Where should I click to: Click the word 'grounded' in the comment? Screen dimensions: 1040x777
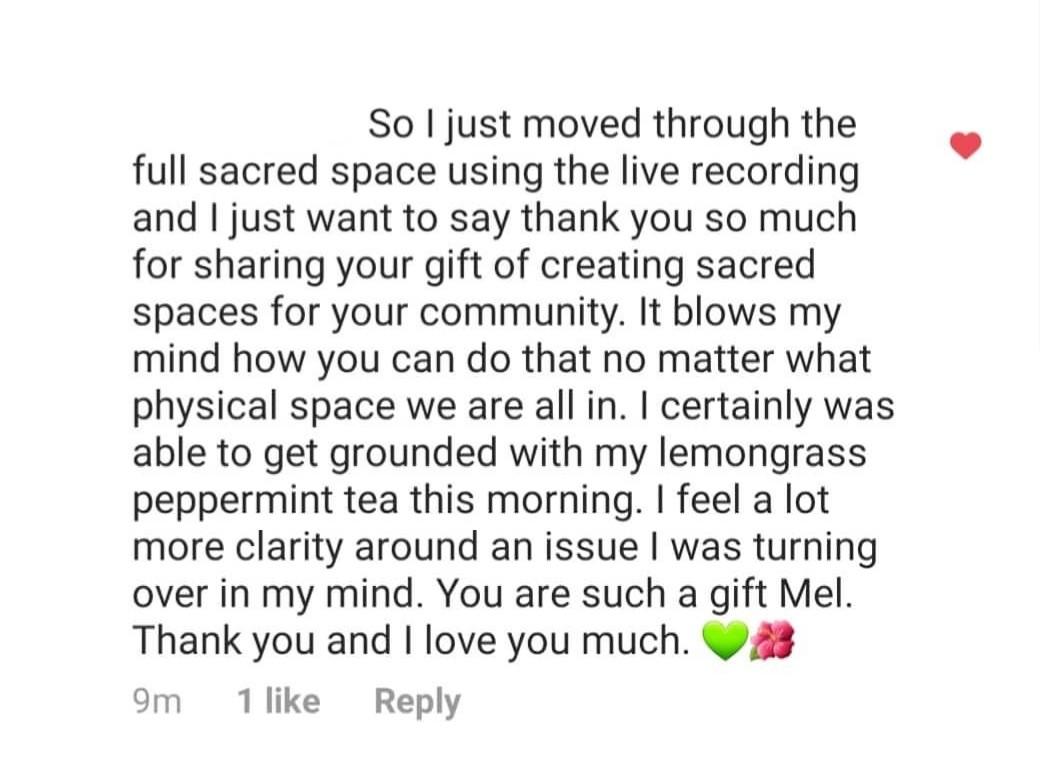(413, 453)
